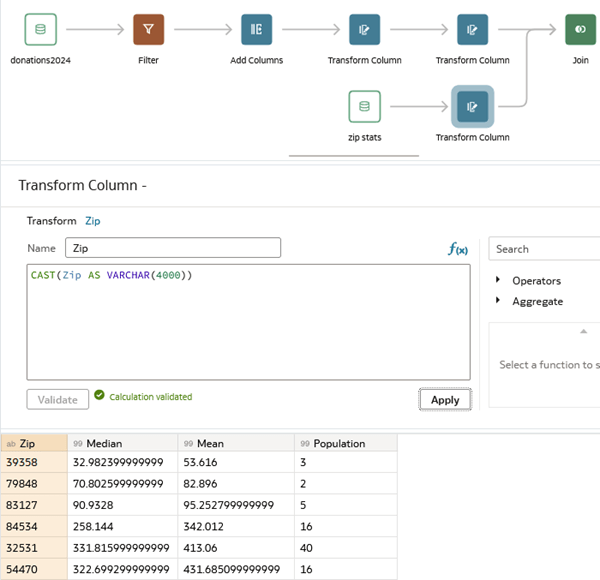Expand the Aggregate function group
This screenshot has height=580, width=600.
coord(497,300)
